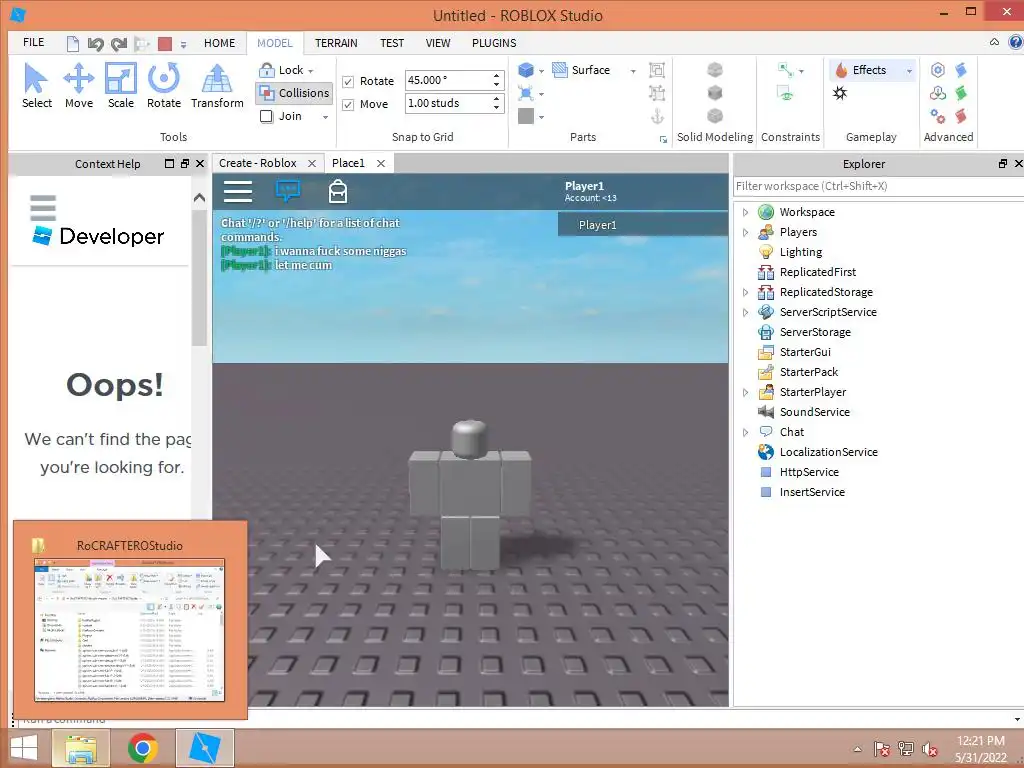Screen dimensions: 1024x768
Task: Decrease the move increment with down arrow
Action: 497,108
